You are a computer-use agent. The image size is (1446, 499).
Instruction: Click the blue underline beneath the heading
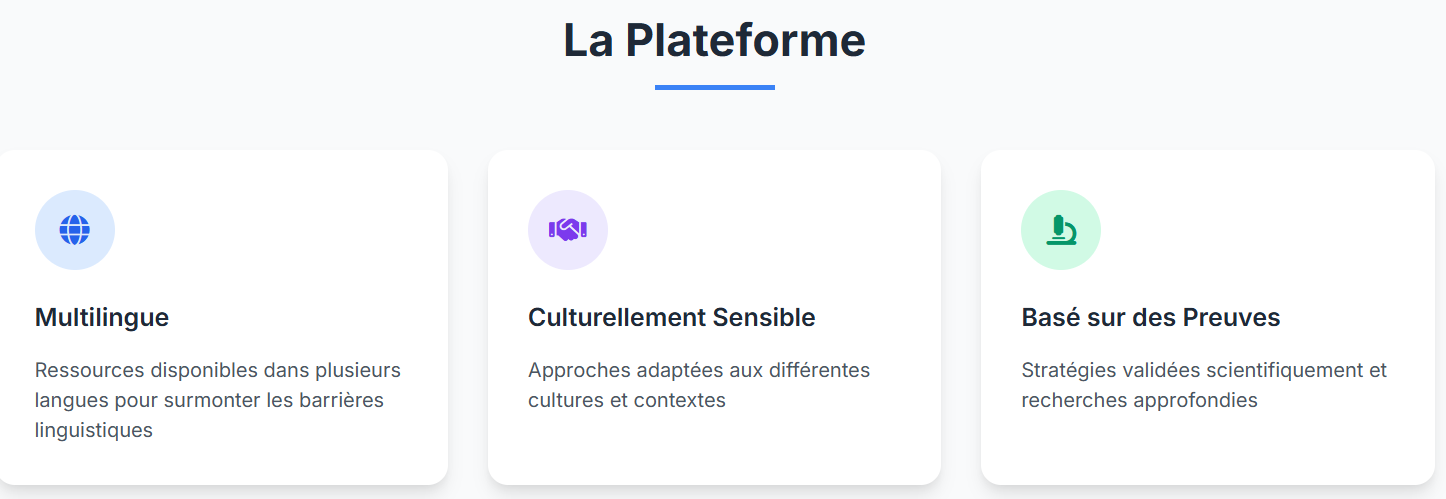pos(715,87)
